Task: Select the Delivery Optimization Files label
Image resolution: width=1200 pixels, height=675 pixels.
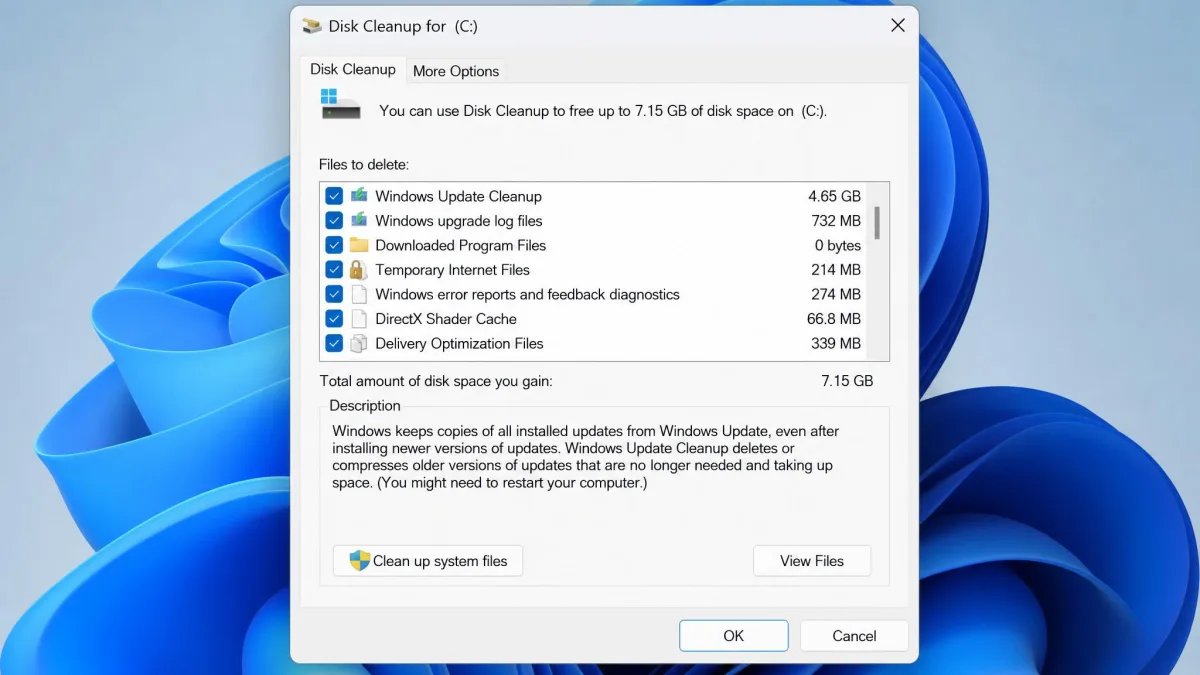Action: pos(459,343)
